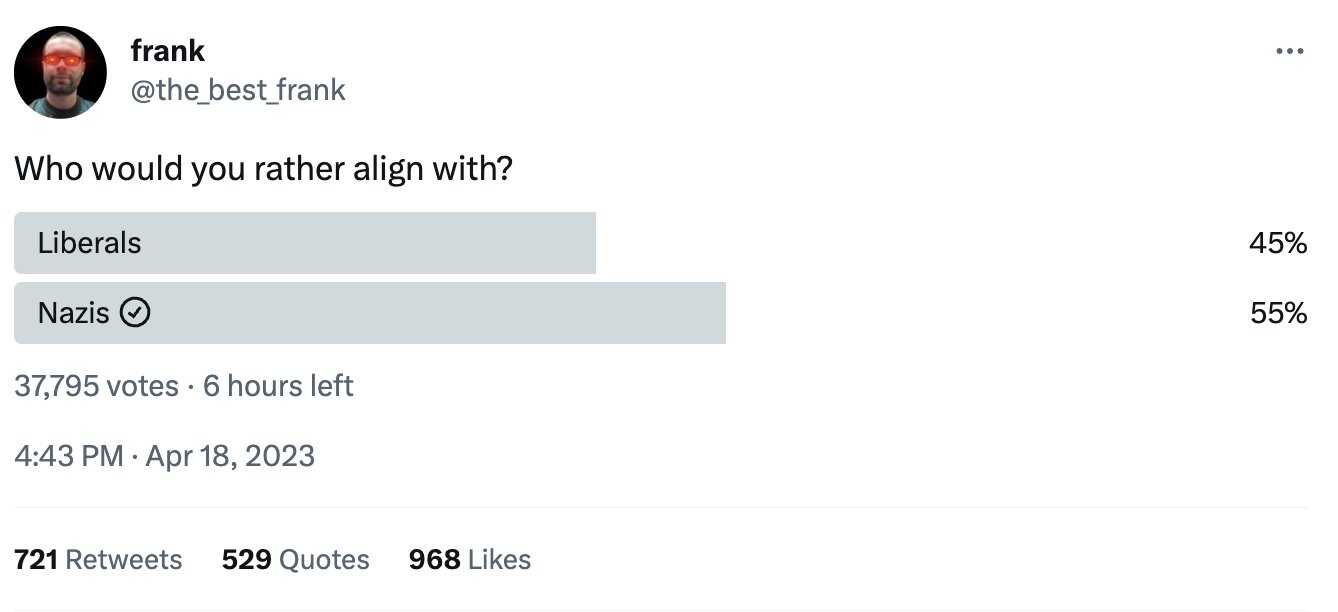
Task: Open the profile via display name frank
Action: click(x=168, y=50)
